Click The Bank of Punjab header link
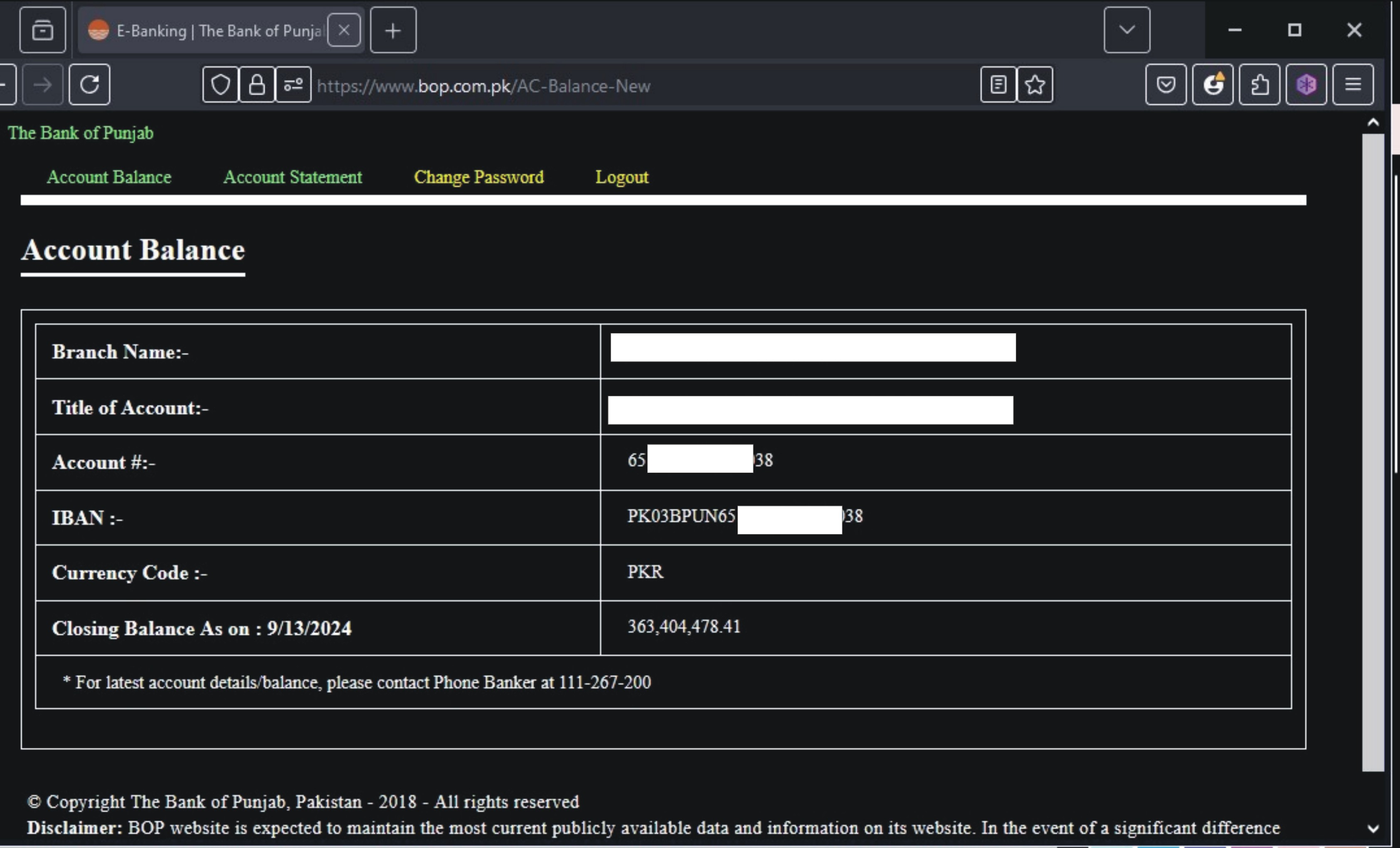This screenshot has height=848, width=1400. [80, 133]
